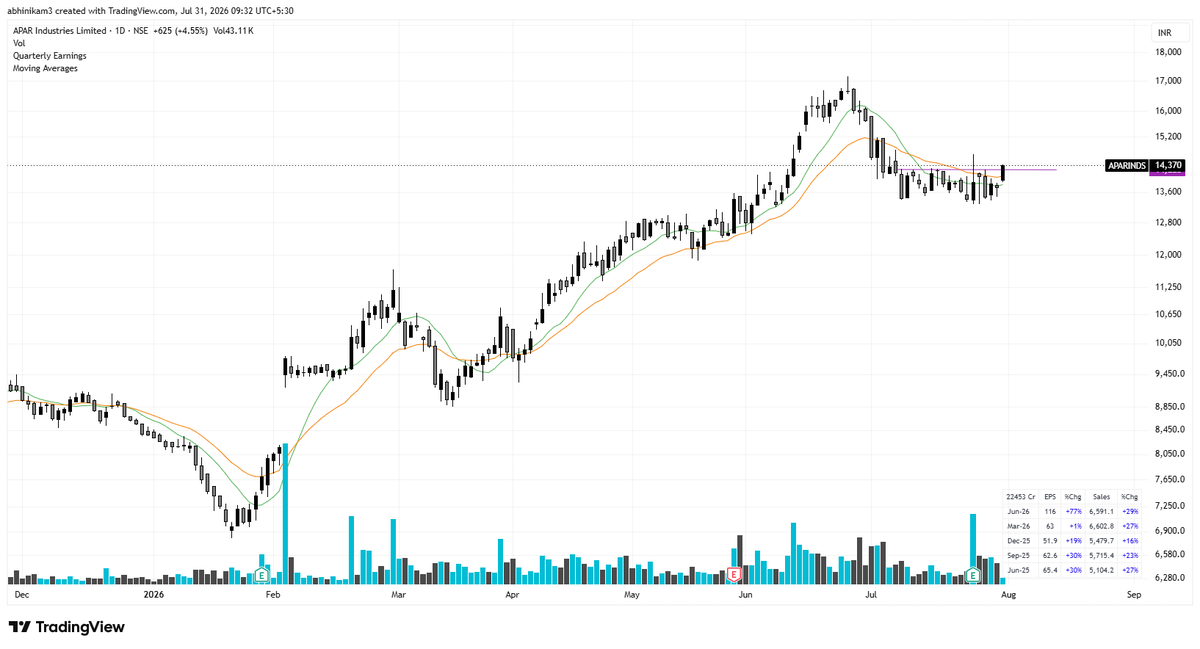The height and width of the screenshot is (649, 1200).
Task: Click the 11,250 price axis label
Action: pos(1168,287)
